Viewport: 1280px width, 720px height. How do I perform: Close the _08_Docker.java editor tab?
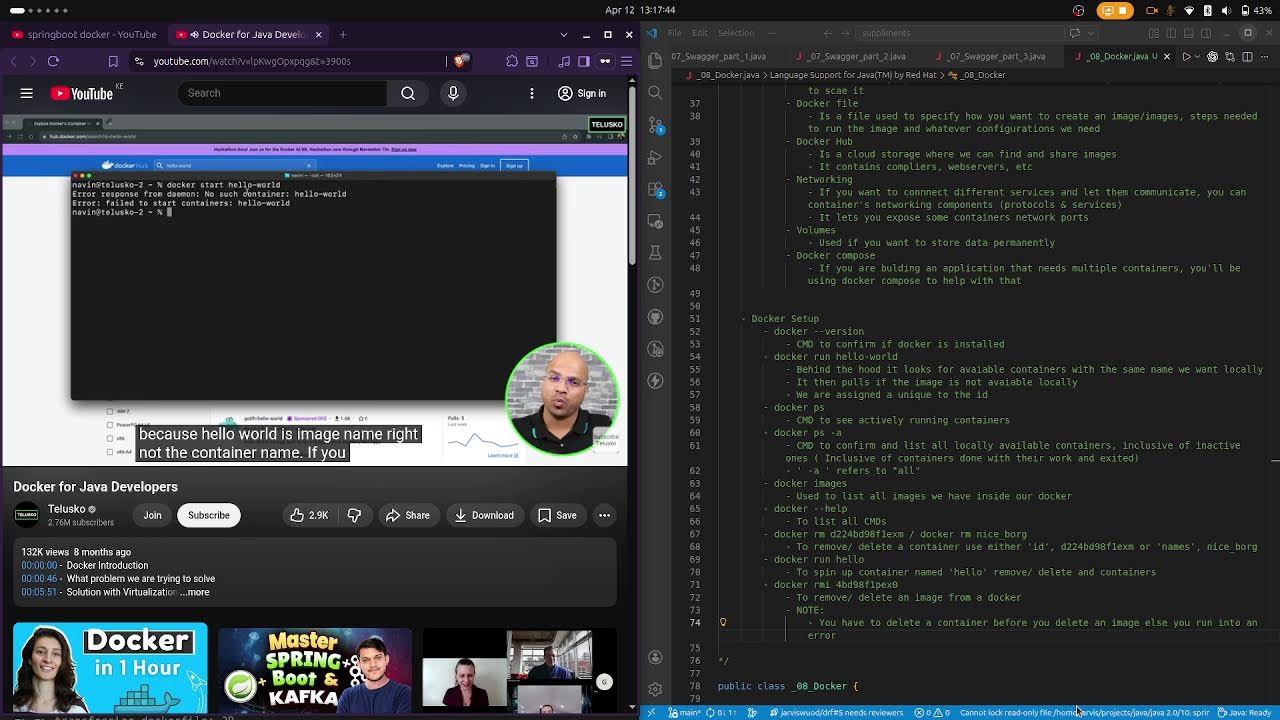(x=1166, y=56)
